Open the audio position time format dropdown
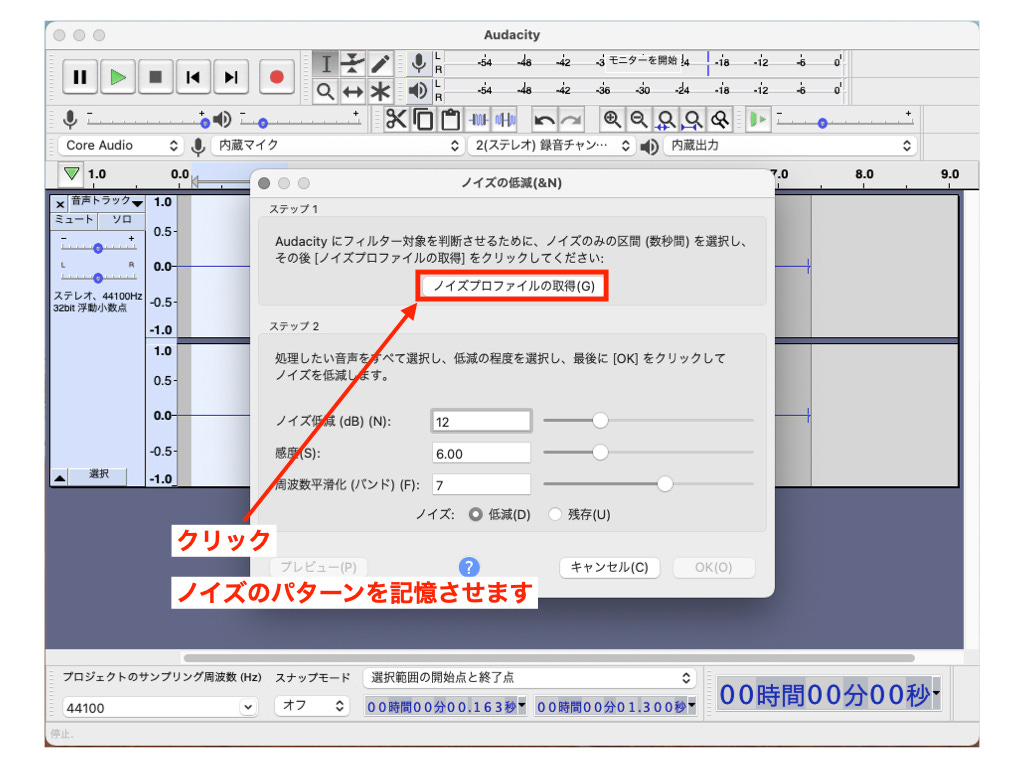Screen dimensions: 1024x768 [x=936, y=694]
